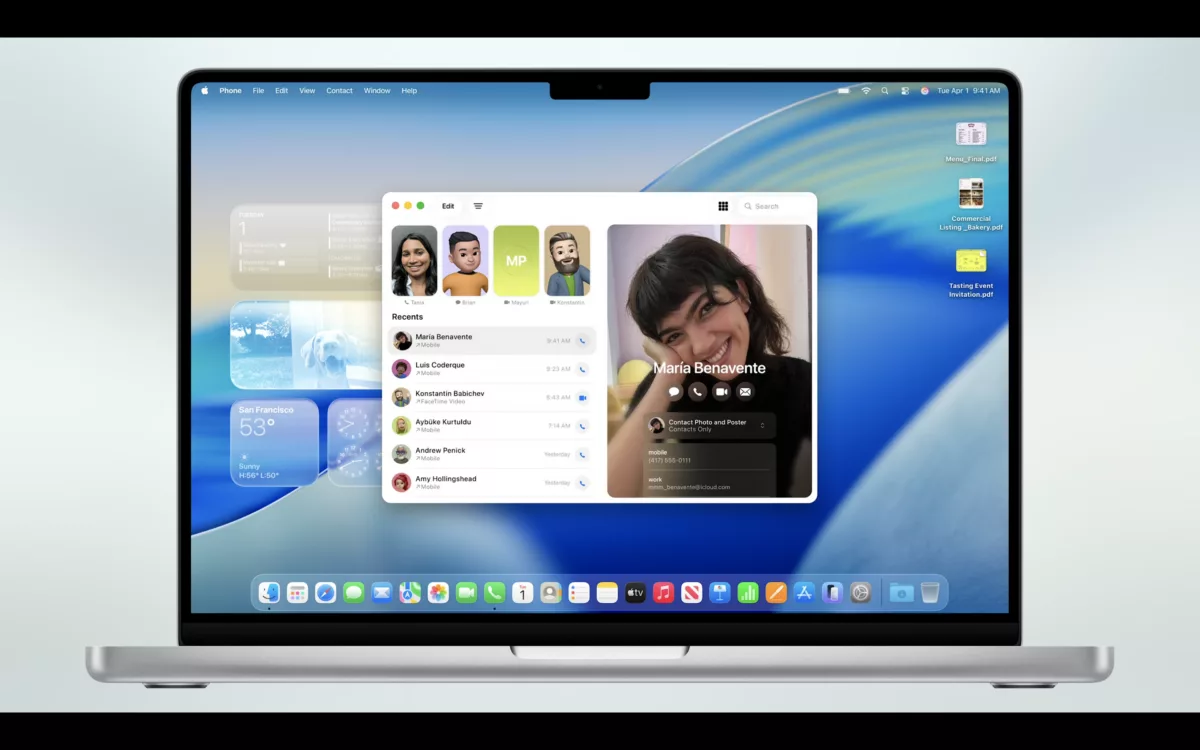Open the Phone menu in the menu bar
Image resolution: width=1200 pixels, height=750 pixels.
[230, 90]
